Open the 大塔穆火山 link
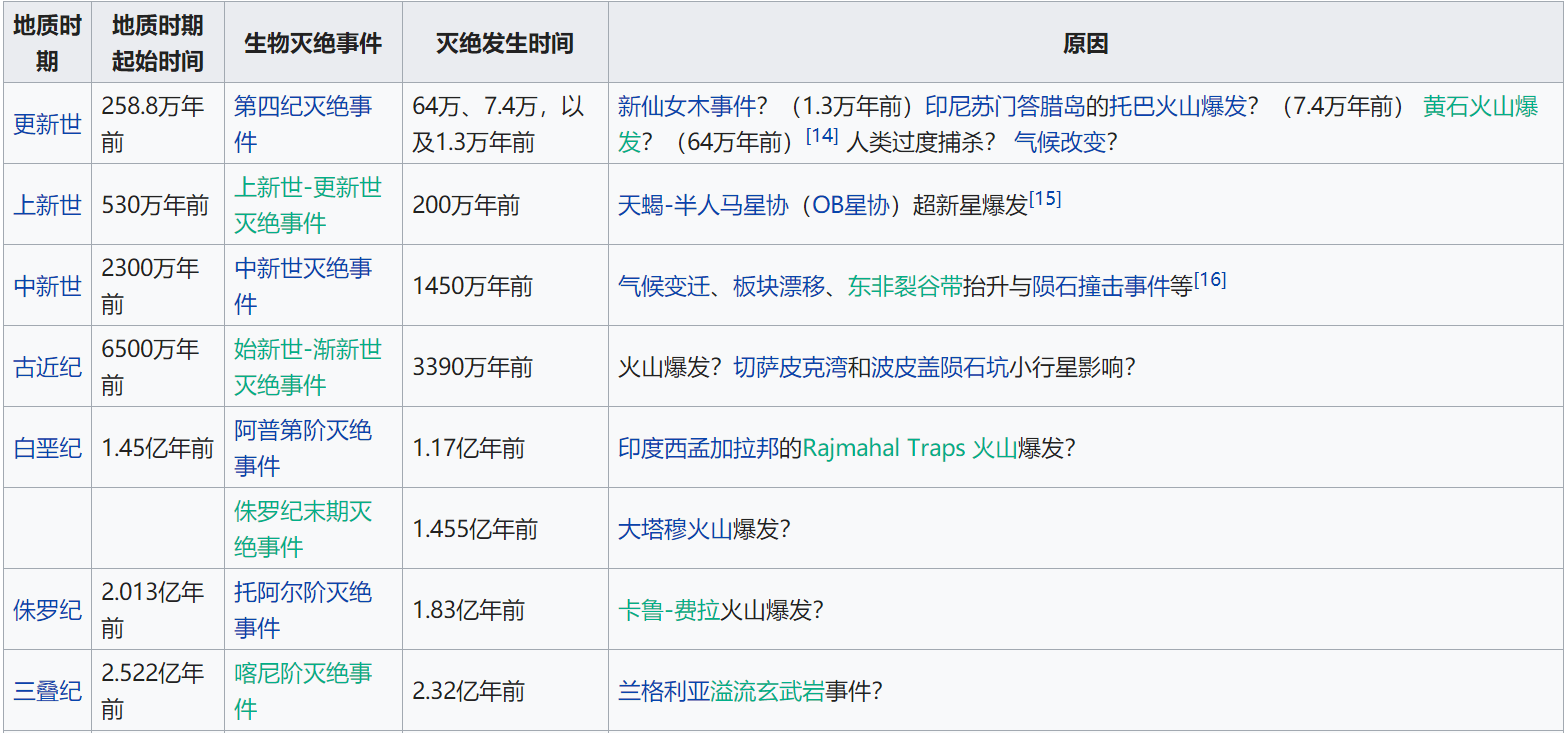The height and width of the screenshot is (733, 1566). click(x=675, y=529)
